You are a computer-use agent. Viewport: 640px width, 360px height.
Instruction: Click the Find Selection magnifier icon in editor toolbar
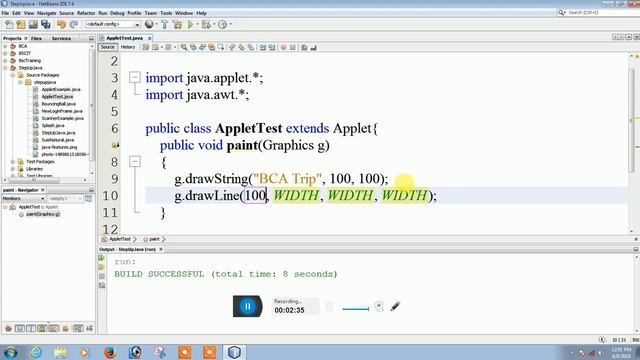point(184,47)
